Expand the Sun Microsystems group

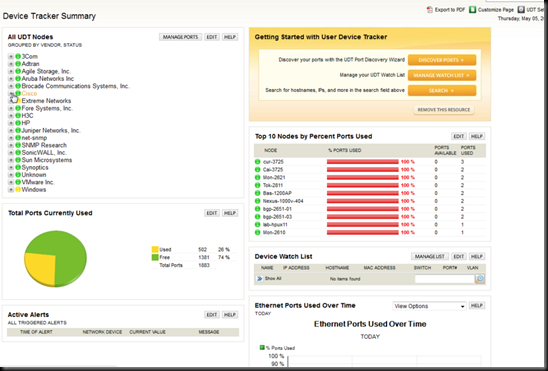pyautogui.click(x=11, y=160)
